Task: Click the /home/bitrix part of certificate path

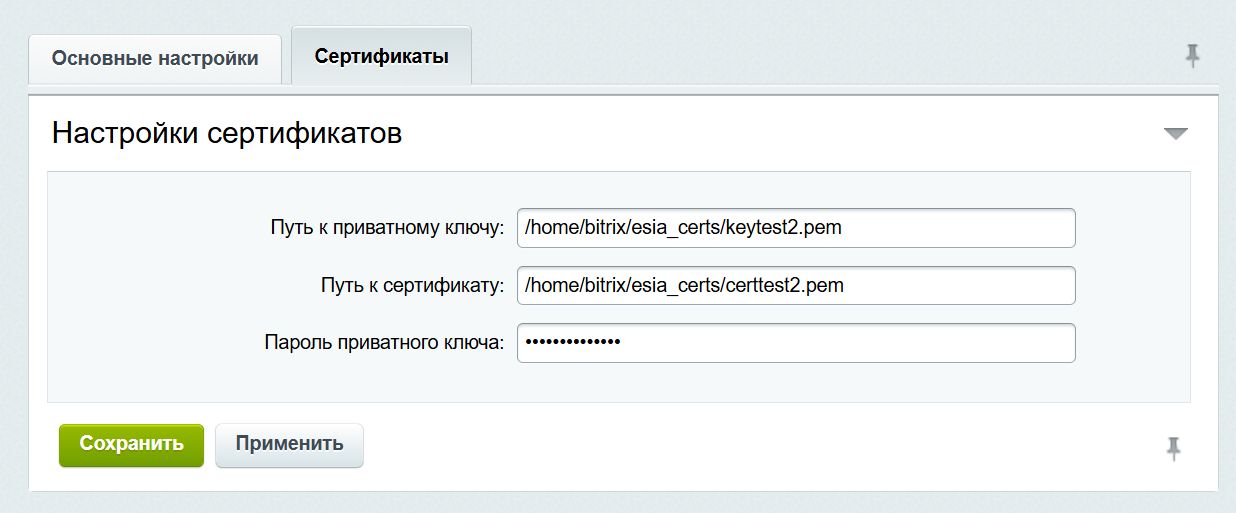Action: (574, 286)
